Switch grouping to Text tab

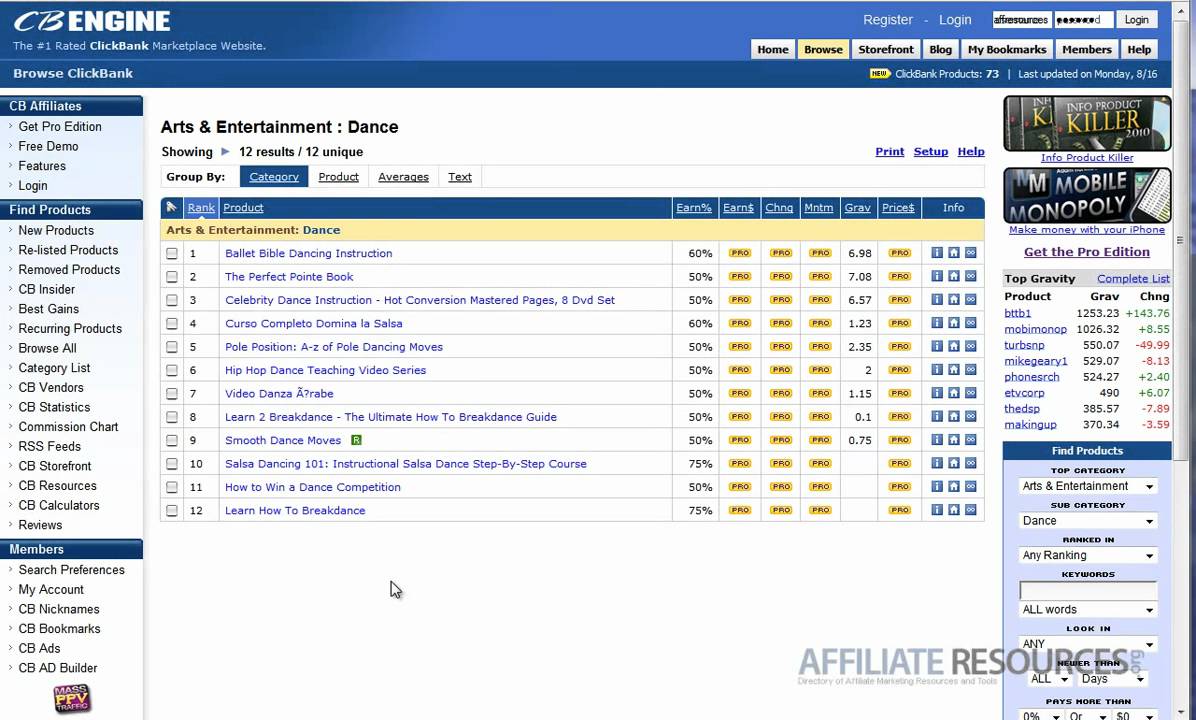pos(459,176)
